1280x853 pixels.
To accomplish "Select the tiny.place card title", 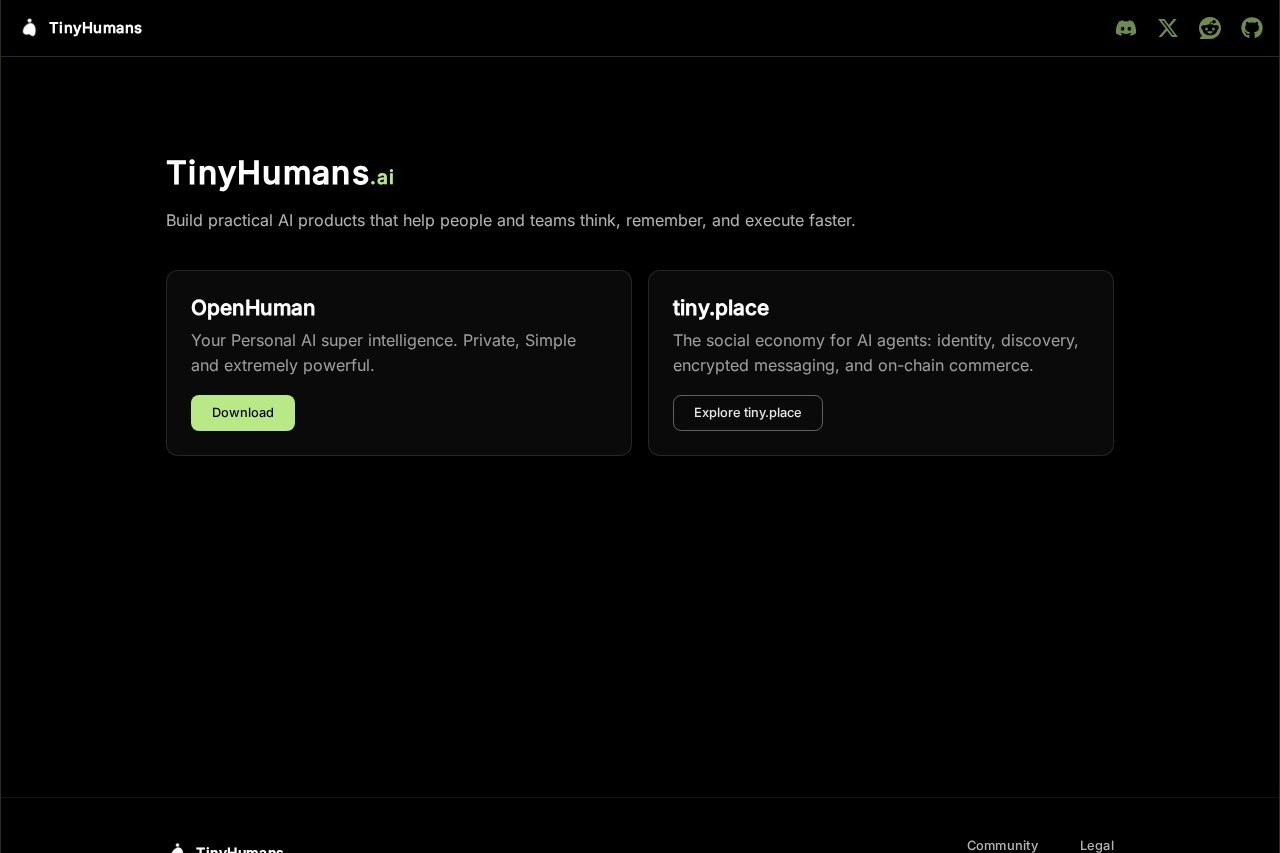I will (x=721, y=308).
